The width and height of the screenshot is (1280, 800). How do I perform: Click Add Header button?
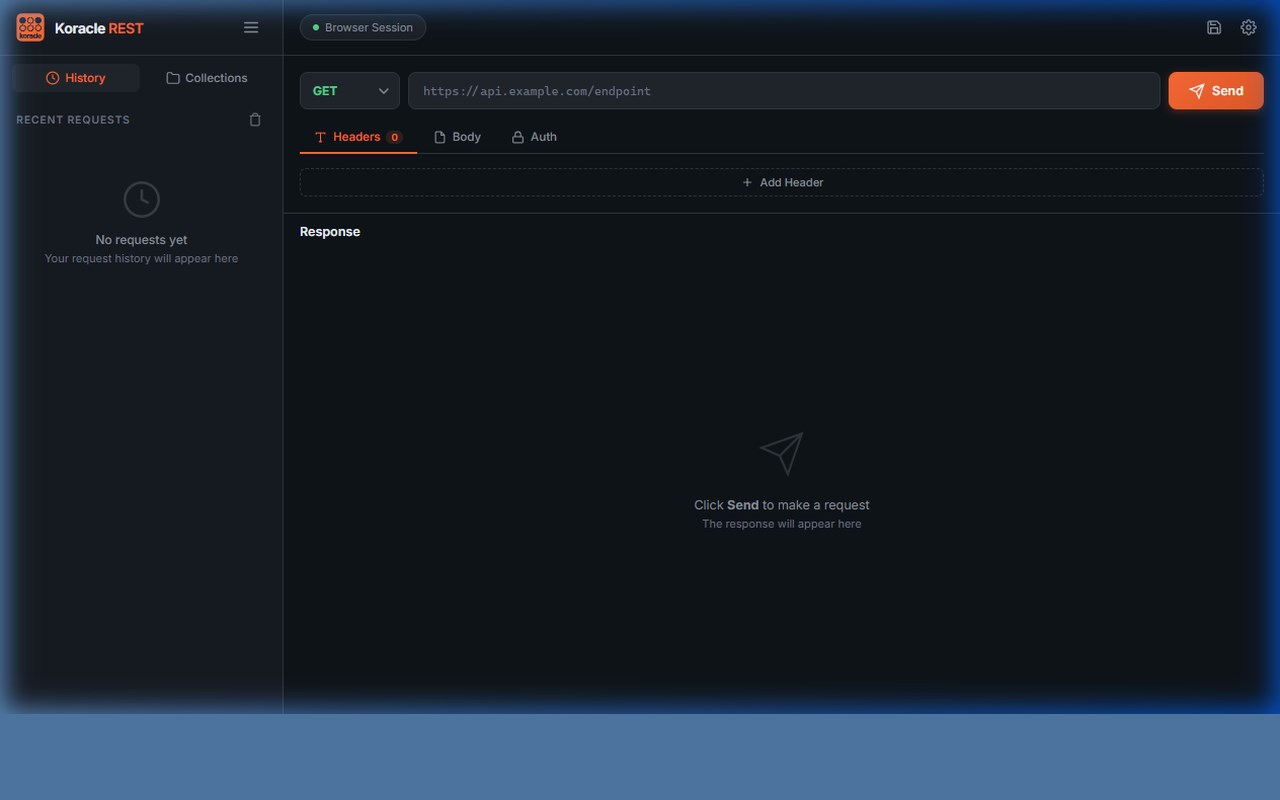click(782, 182)
